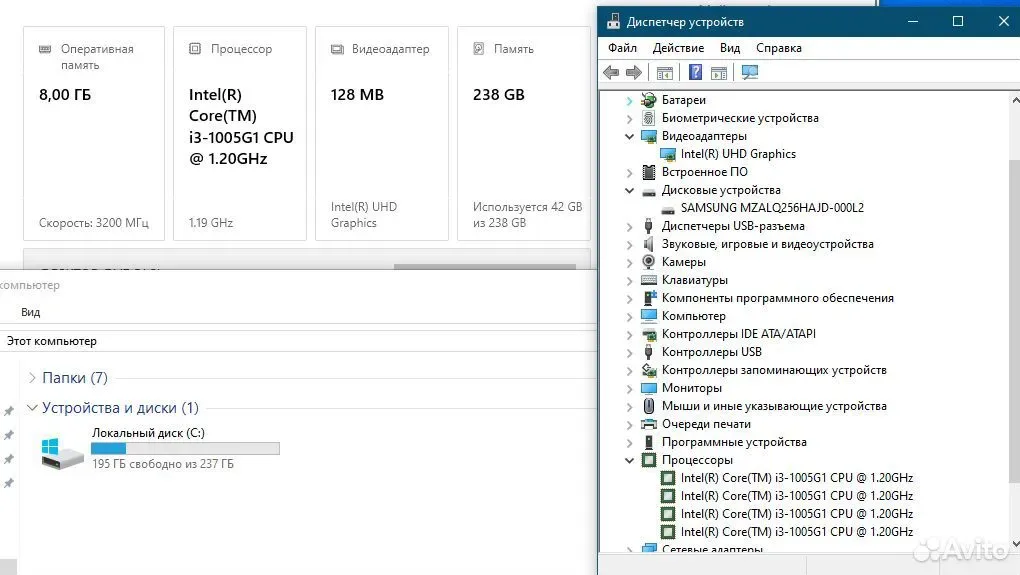Click the scan for hardware changes monitor icon
The image size is (1020, 575).
tap(749, 72)
